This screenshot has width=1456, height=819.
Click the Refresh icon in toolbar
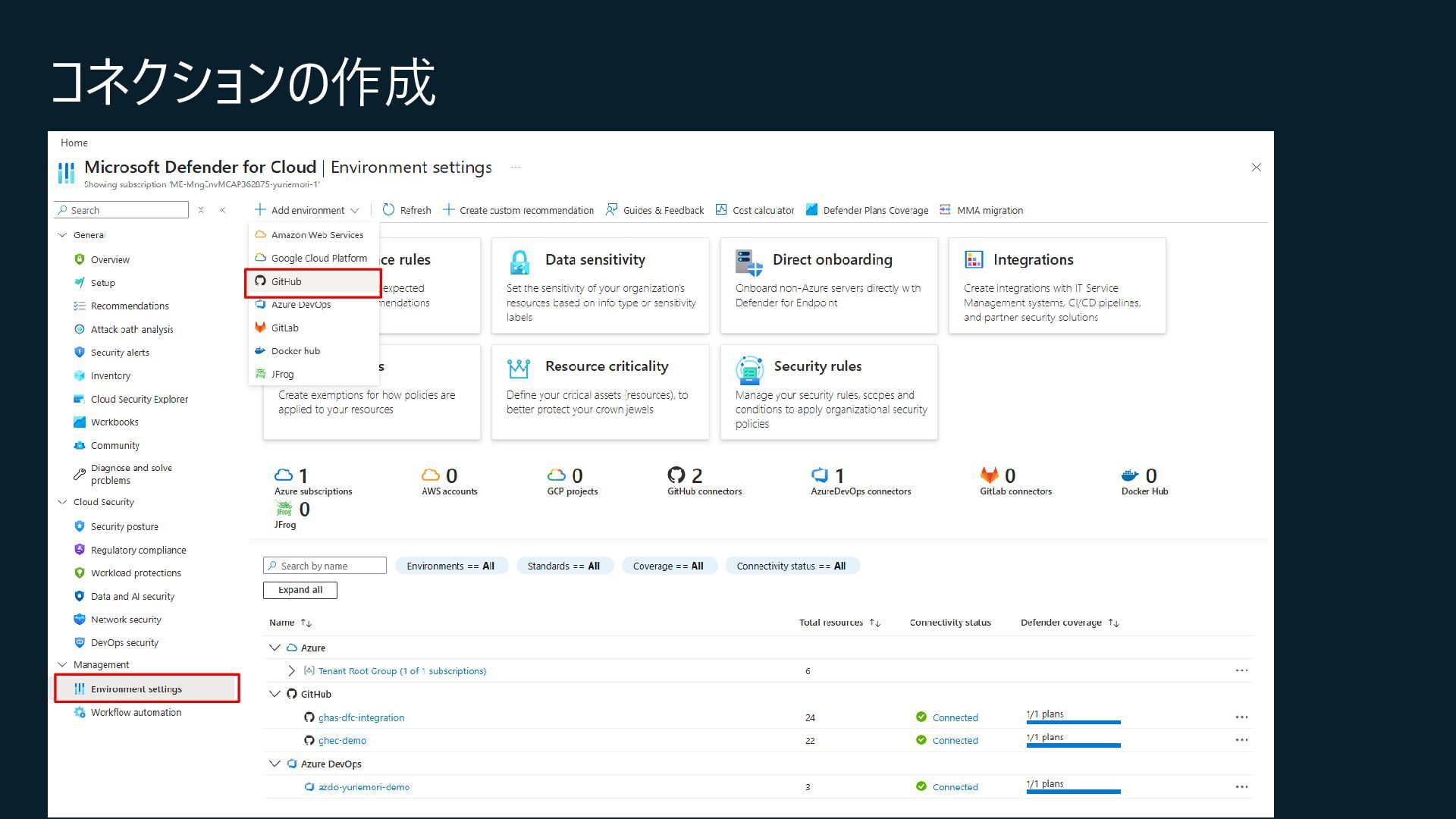[388, 210]
